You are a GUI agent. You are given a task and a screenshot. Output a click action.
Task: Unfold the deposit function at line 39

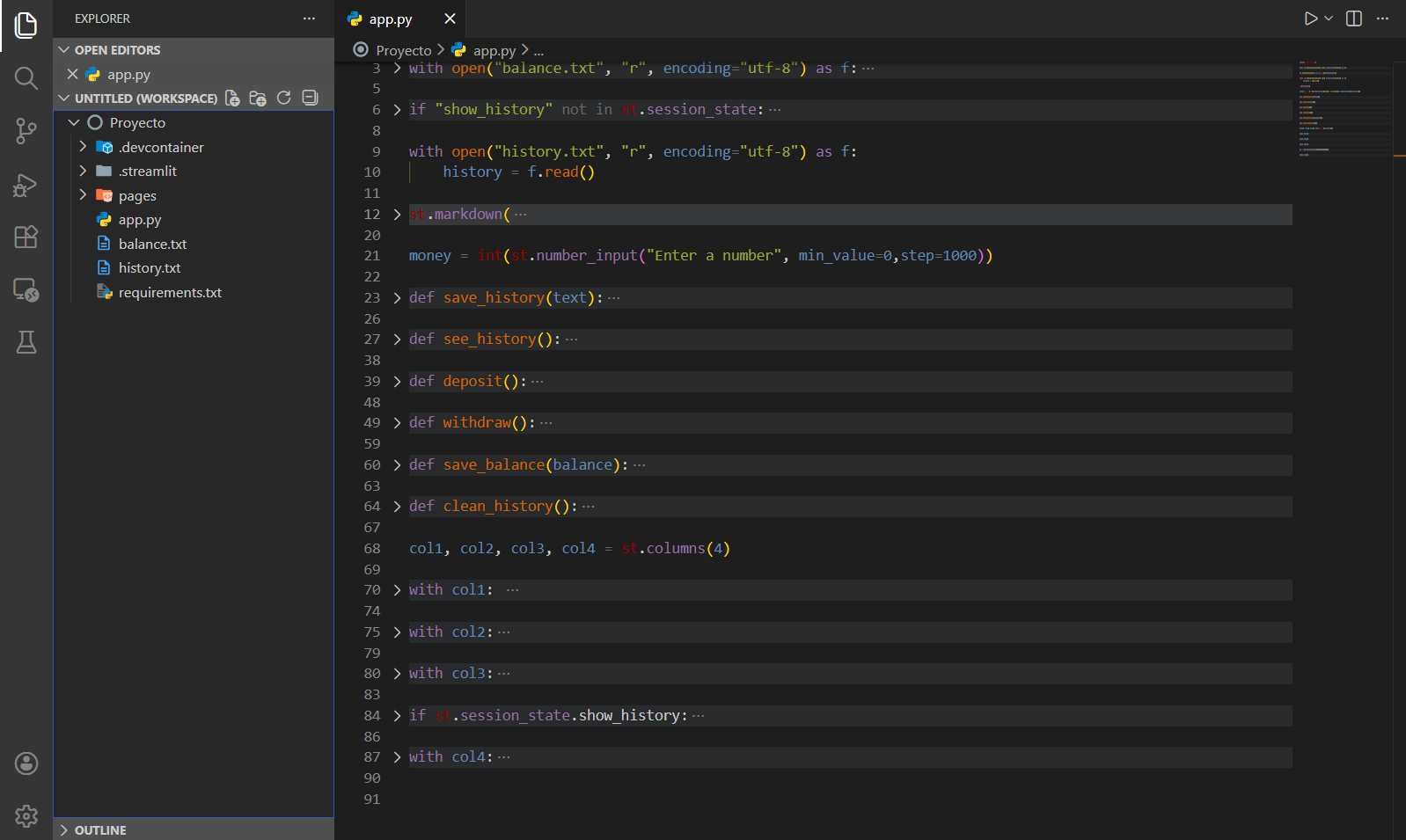point(397,382)
